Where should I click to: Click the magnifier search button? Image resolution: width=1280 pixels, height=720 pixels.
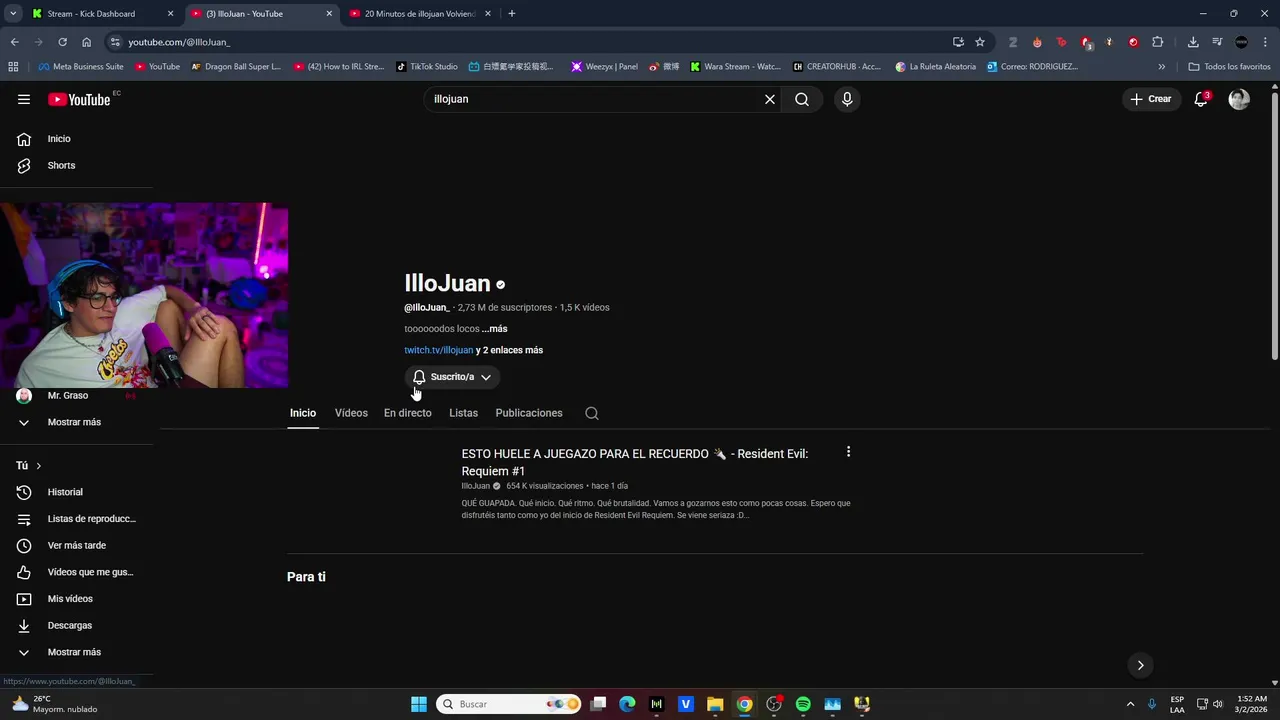(x=802, y=99)
